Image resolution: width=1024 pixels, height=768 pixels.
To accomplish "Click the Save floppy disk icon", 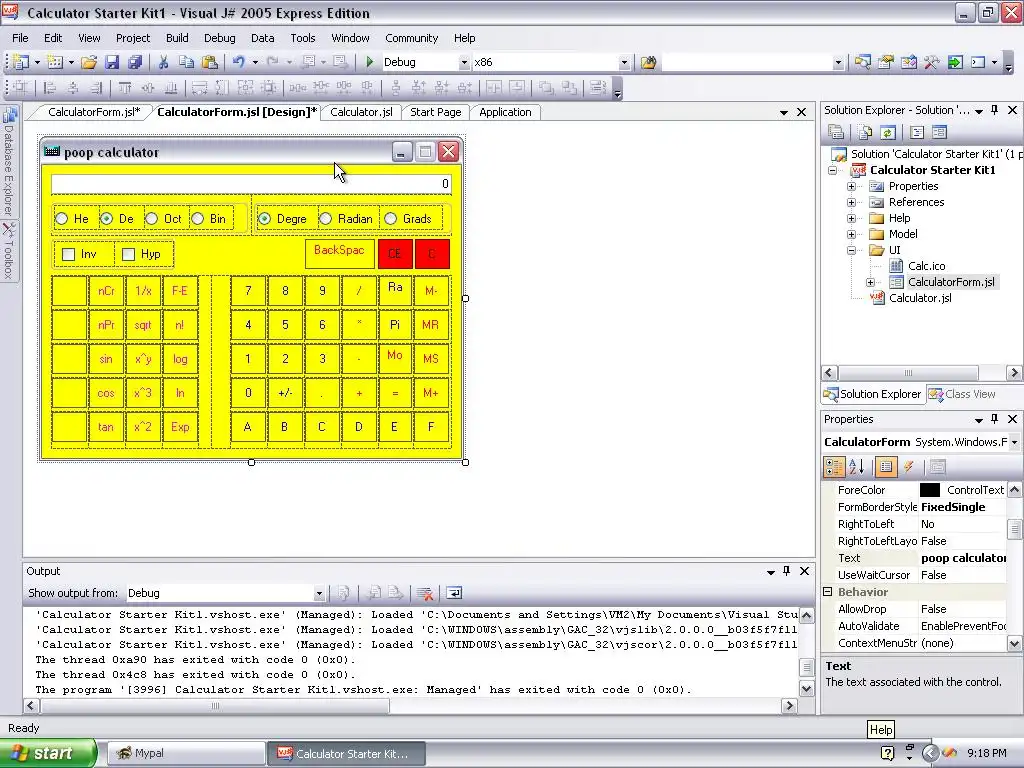I will (x=112, y=62).
